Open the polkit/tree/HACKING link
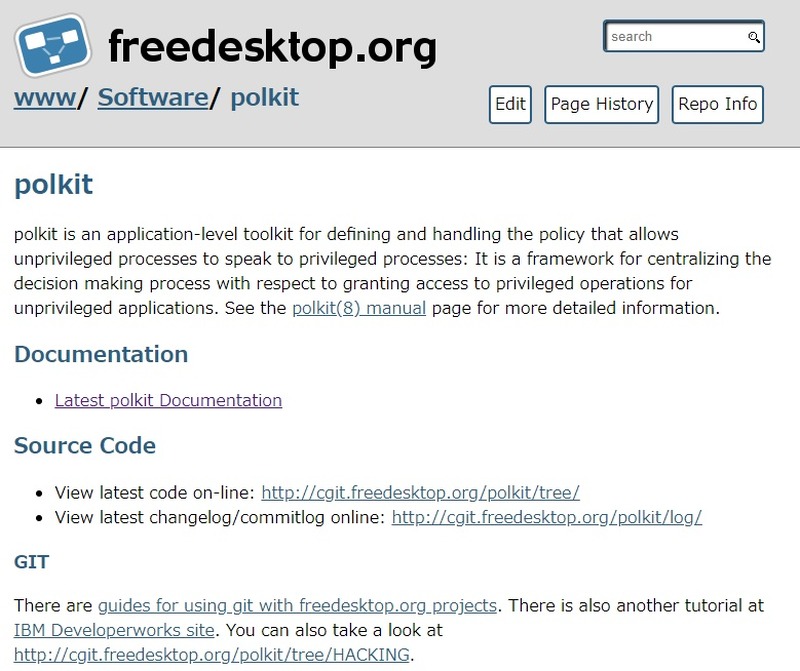This screenshot has height=671, width=800. (x=212, y=655)
